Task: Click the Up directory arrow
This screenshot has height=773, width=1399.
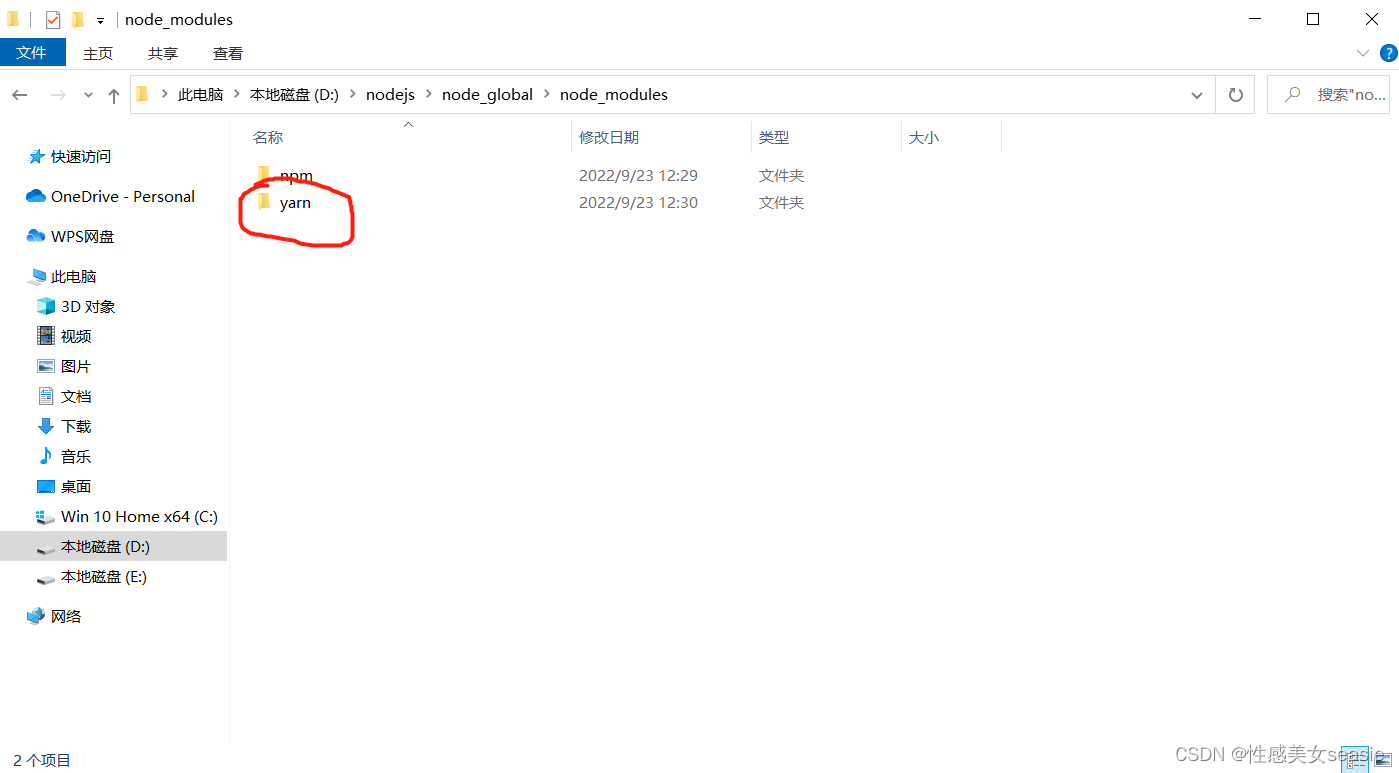Action: tap(114, 95)
